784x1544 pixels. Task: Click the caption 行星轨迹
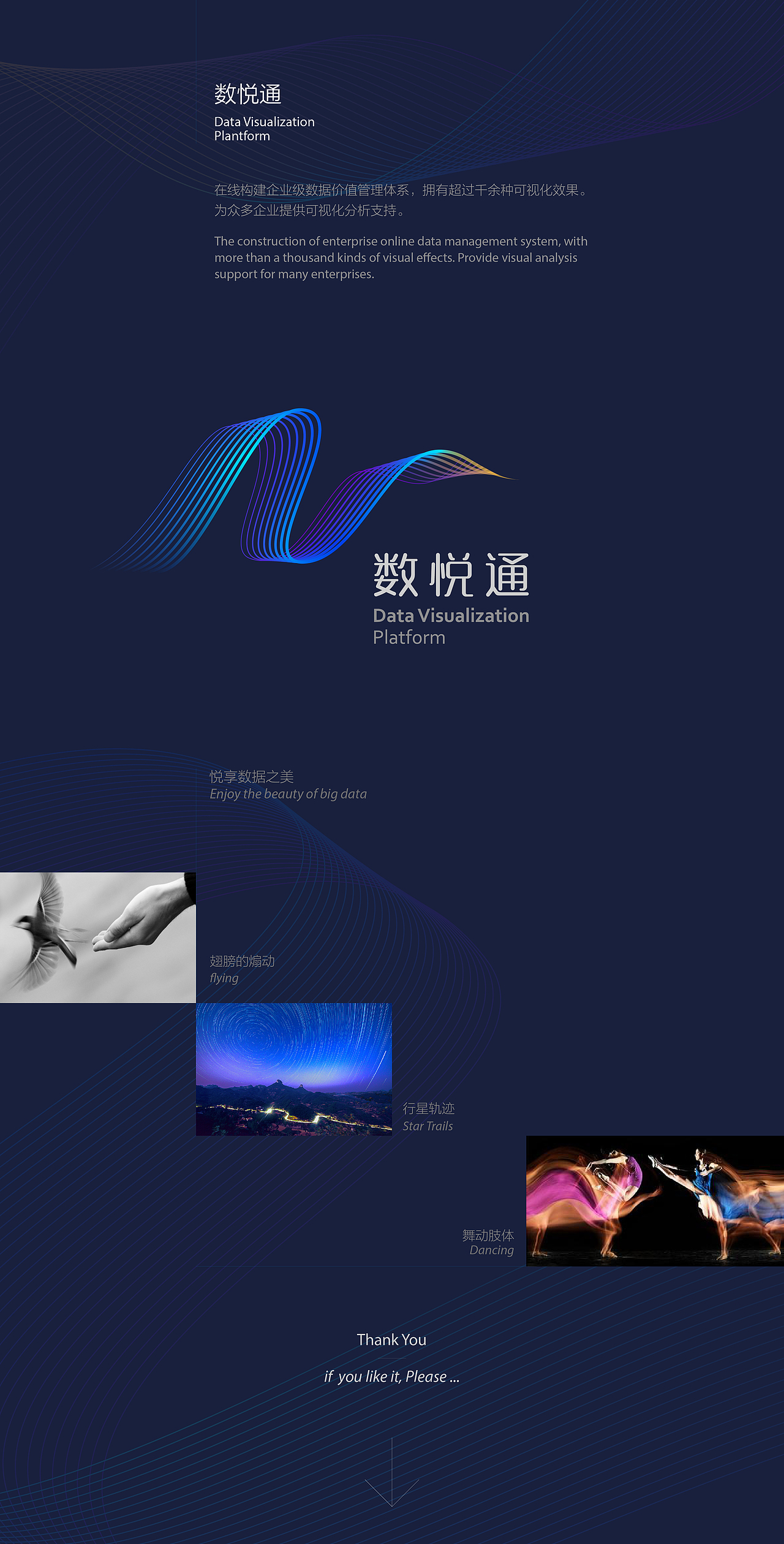(x=429, y=1108)
